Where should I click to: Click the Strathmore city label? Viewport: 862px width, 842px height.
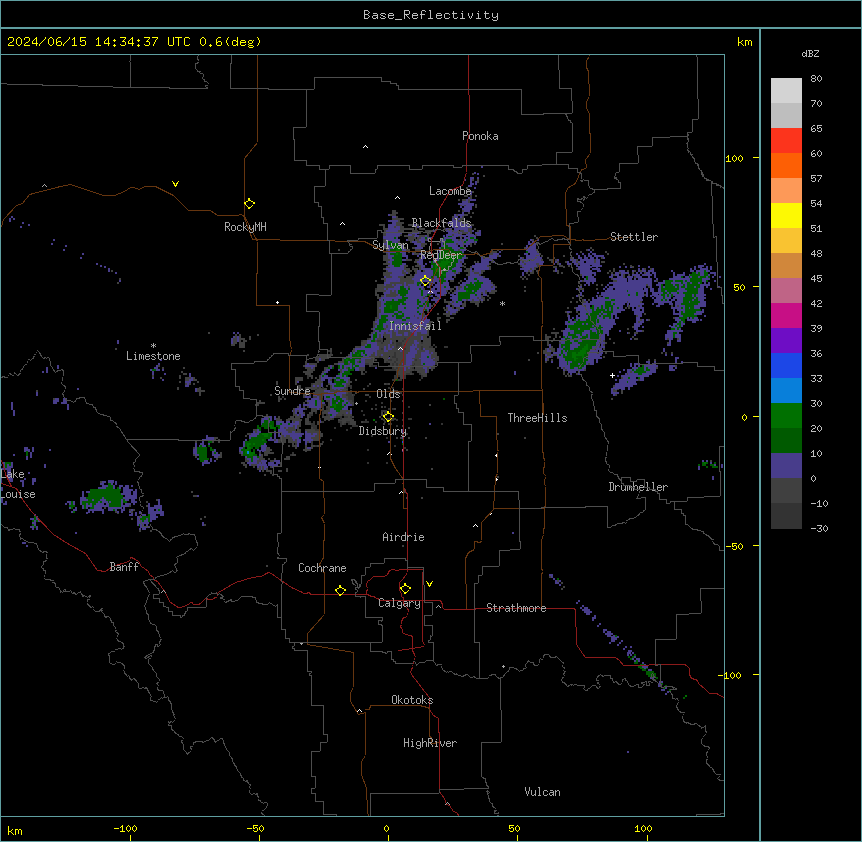[516, 608]
